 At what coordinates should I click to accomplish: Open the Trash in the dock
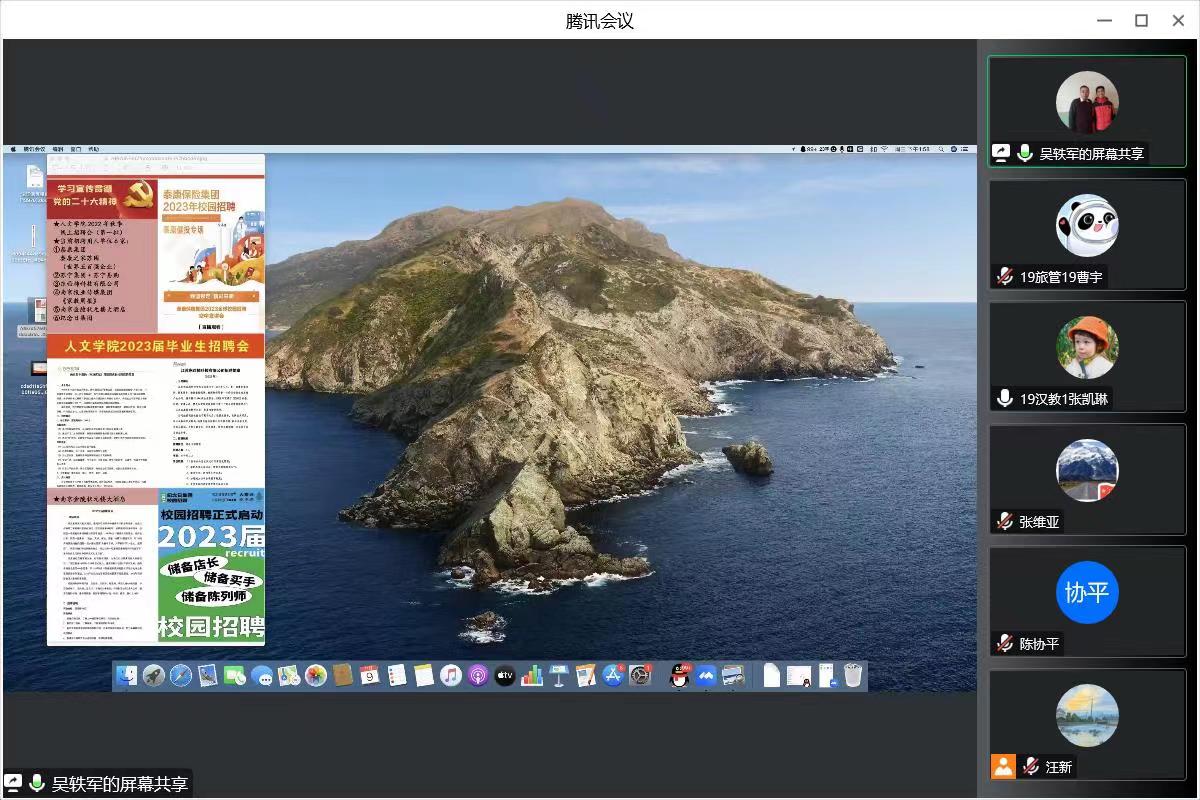853,676
